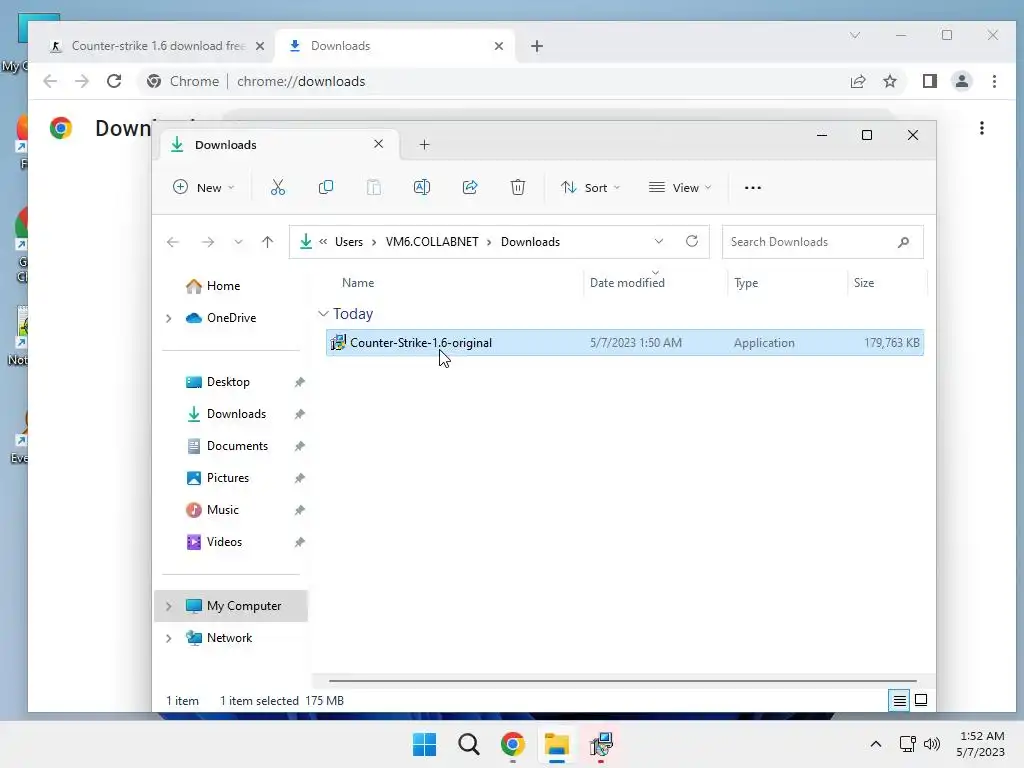Click VM6.COLLABNET in breadcrumb path
This screenshot has height=768, width=1024.
tap(432, 242)
